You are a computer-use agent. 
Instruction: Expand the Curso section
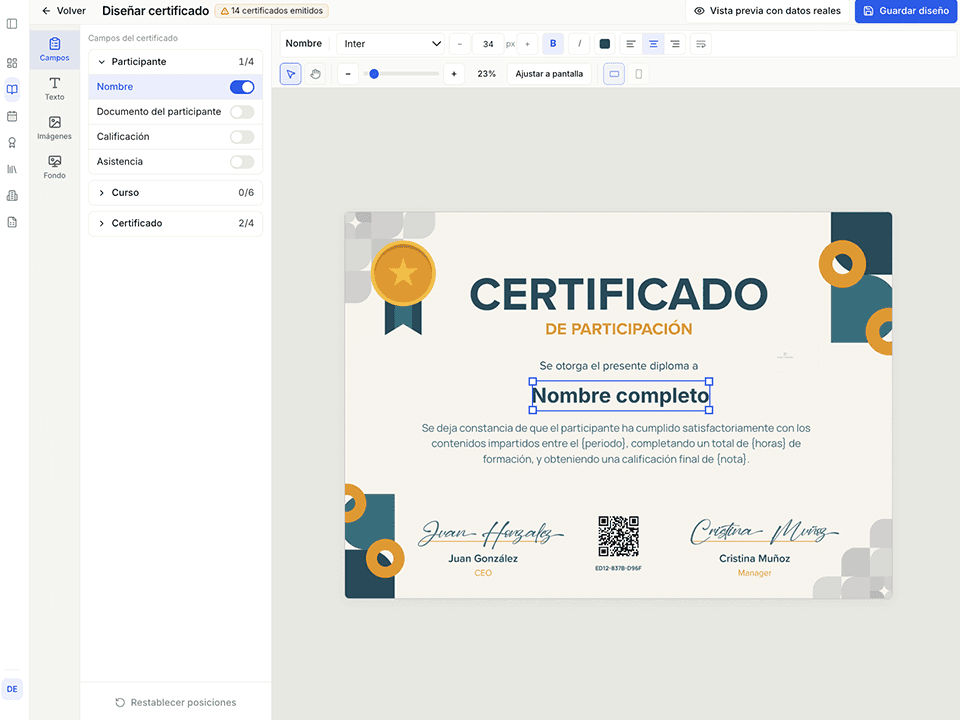point(176,193)
